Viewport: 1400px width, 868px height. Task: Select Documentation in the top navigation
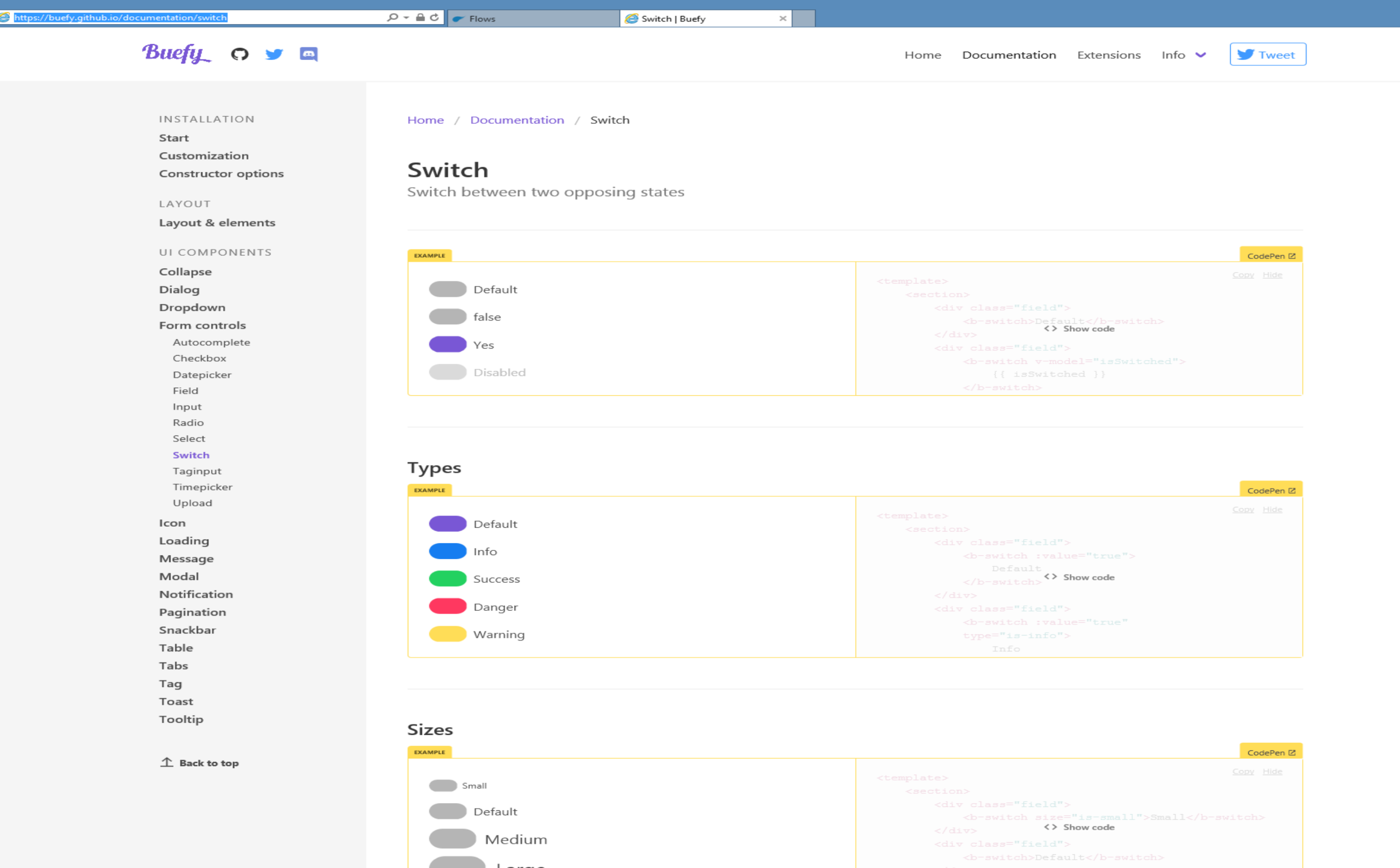pos(1009,54)
